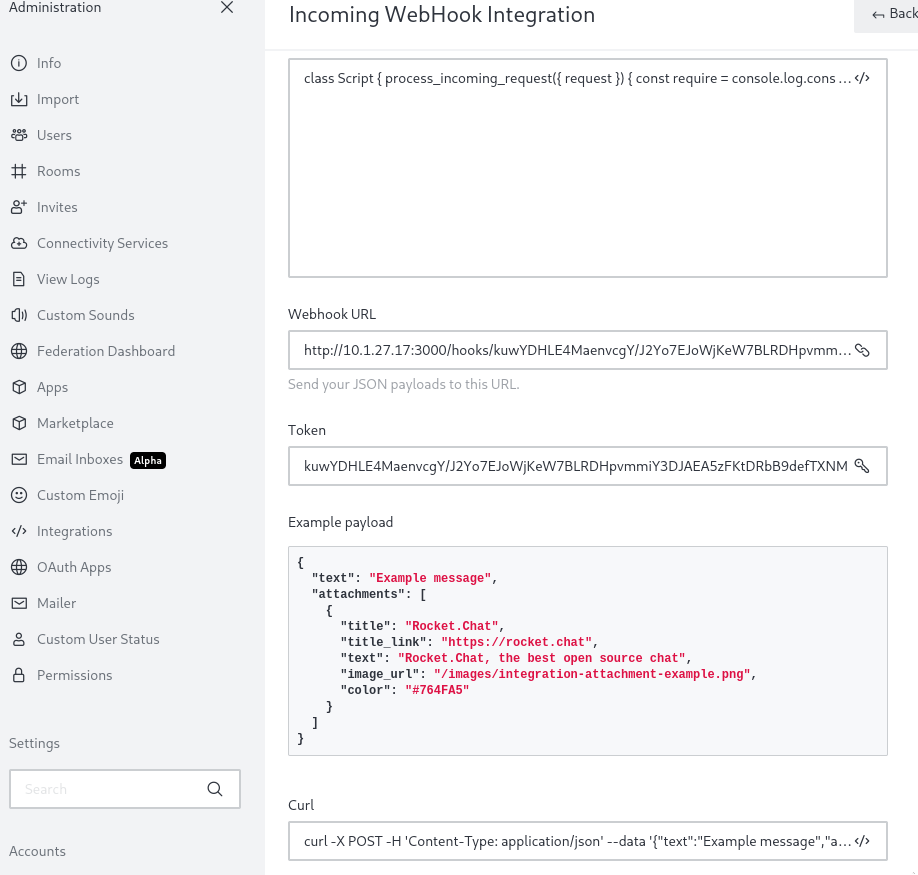Select Mailer in sidebar
Image resolution: width=918 pixels, height=875 pixels.
click(56, 603)
